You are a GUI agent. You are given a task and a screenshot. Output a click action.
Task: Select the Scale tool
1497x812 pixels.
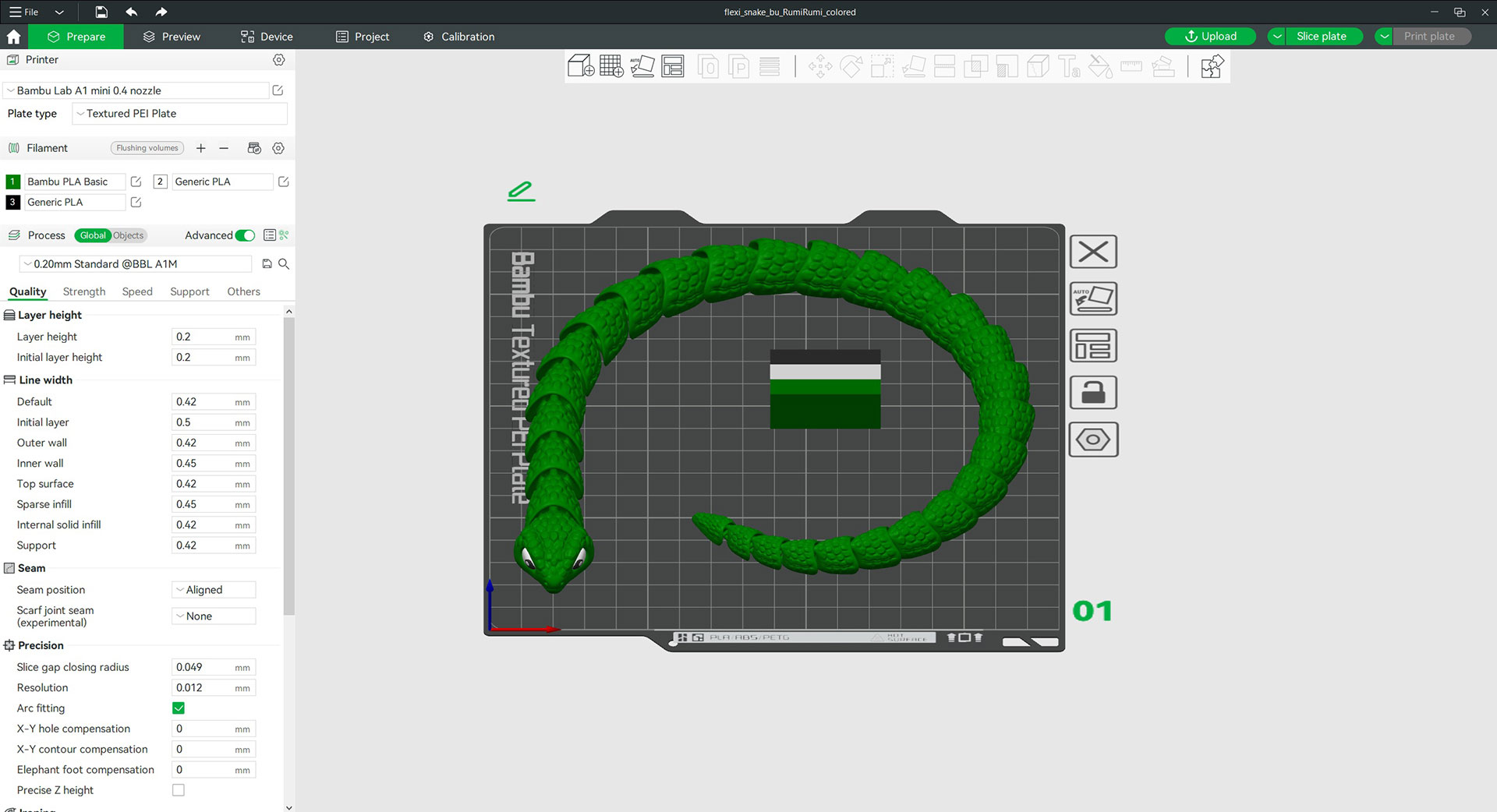point(883,66)
